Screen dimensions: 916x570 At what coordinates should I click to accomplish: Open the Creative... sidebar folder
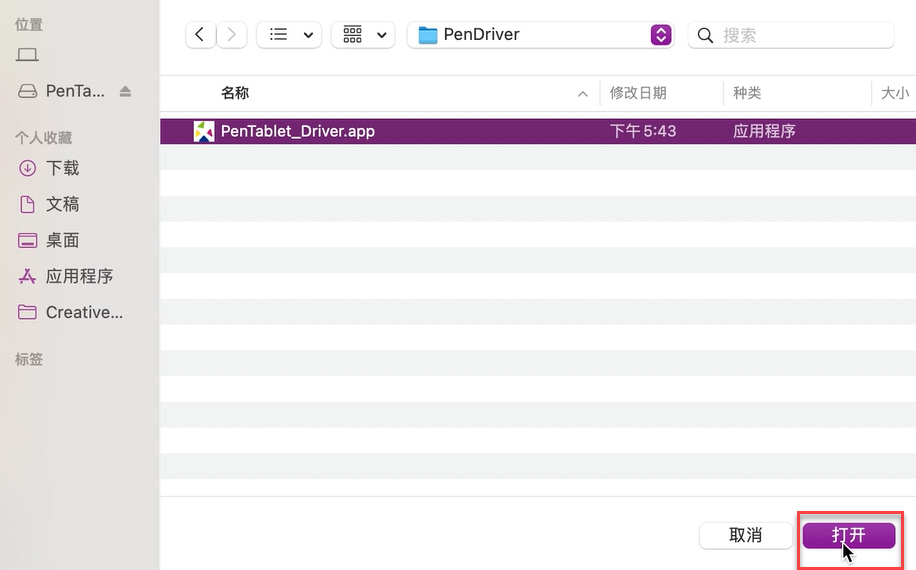pos(84,312)
